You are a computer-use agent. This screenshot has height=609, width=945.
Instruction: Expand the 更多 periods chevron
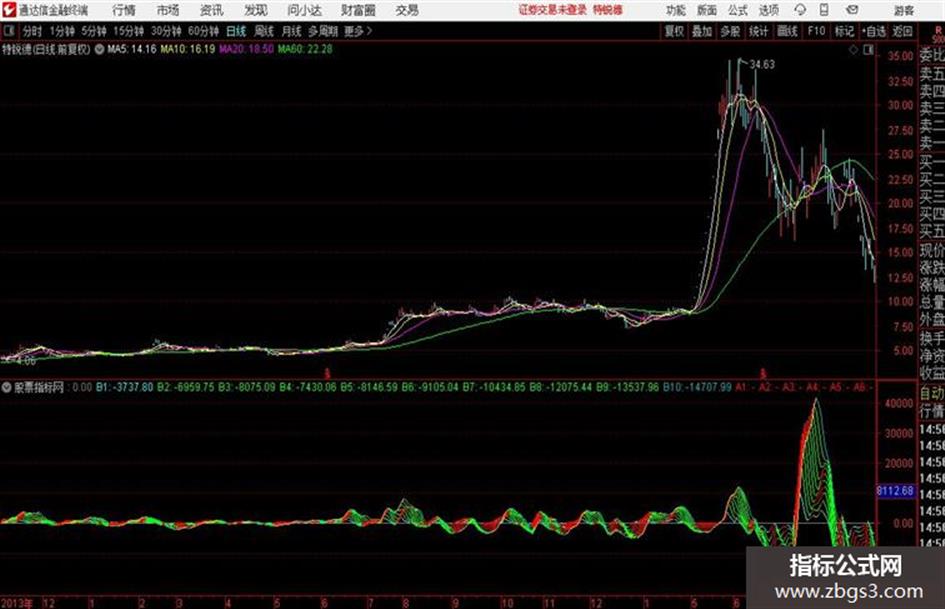pyautogui.click(x=369, y=31)
